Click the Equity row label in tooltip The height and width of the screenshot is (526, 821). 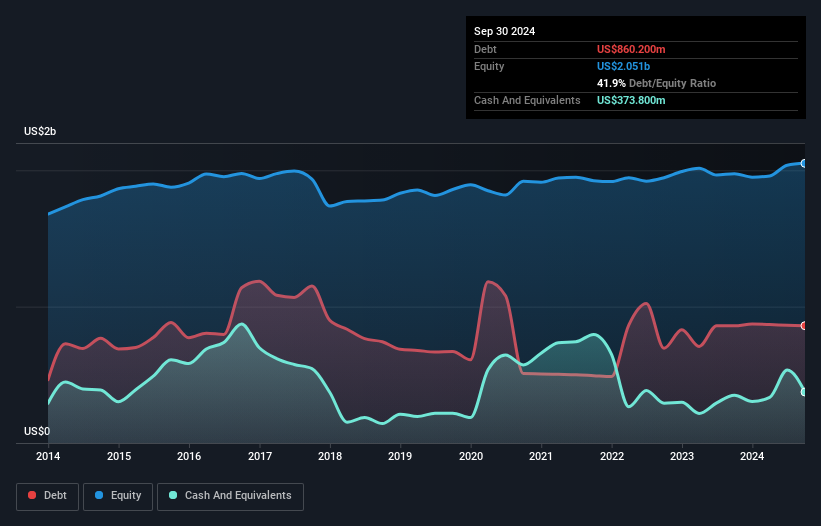(x=489, y=66)
